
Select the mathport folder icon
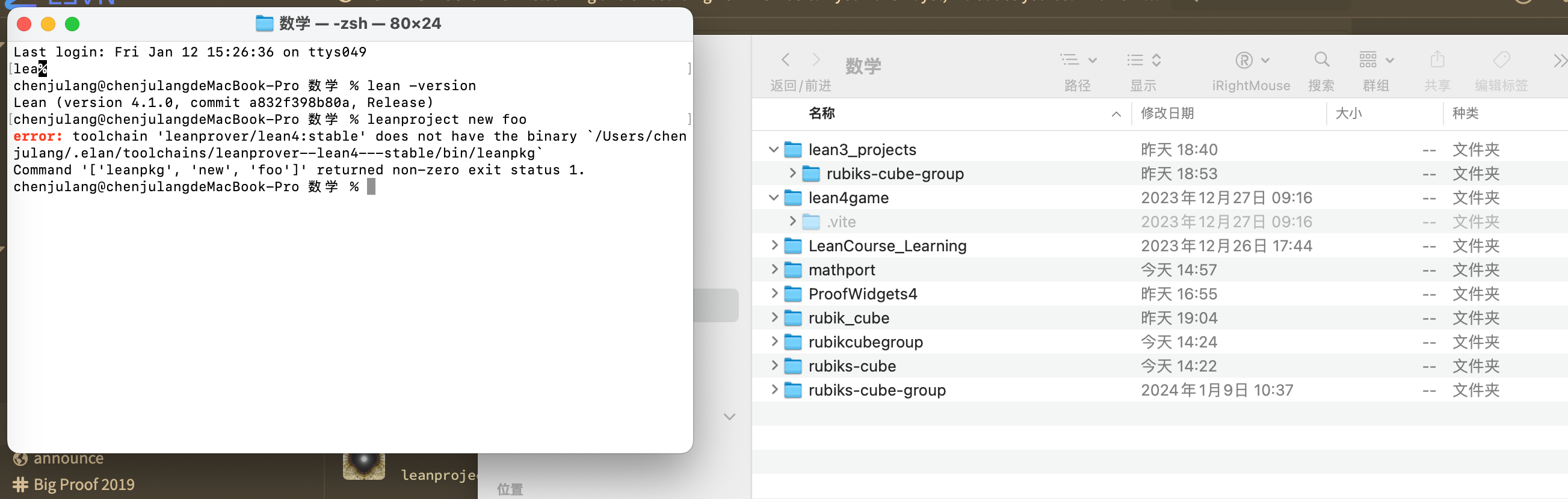tap(792, 269)
